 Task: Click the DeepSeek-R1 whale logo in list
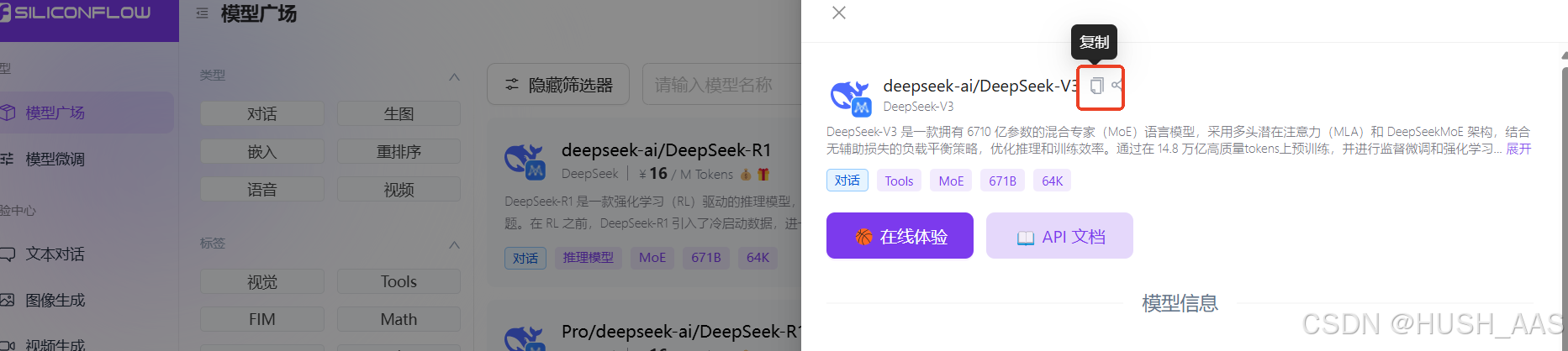(525, 161)
